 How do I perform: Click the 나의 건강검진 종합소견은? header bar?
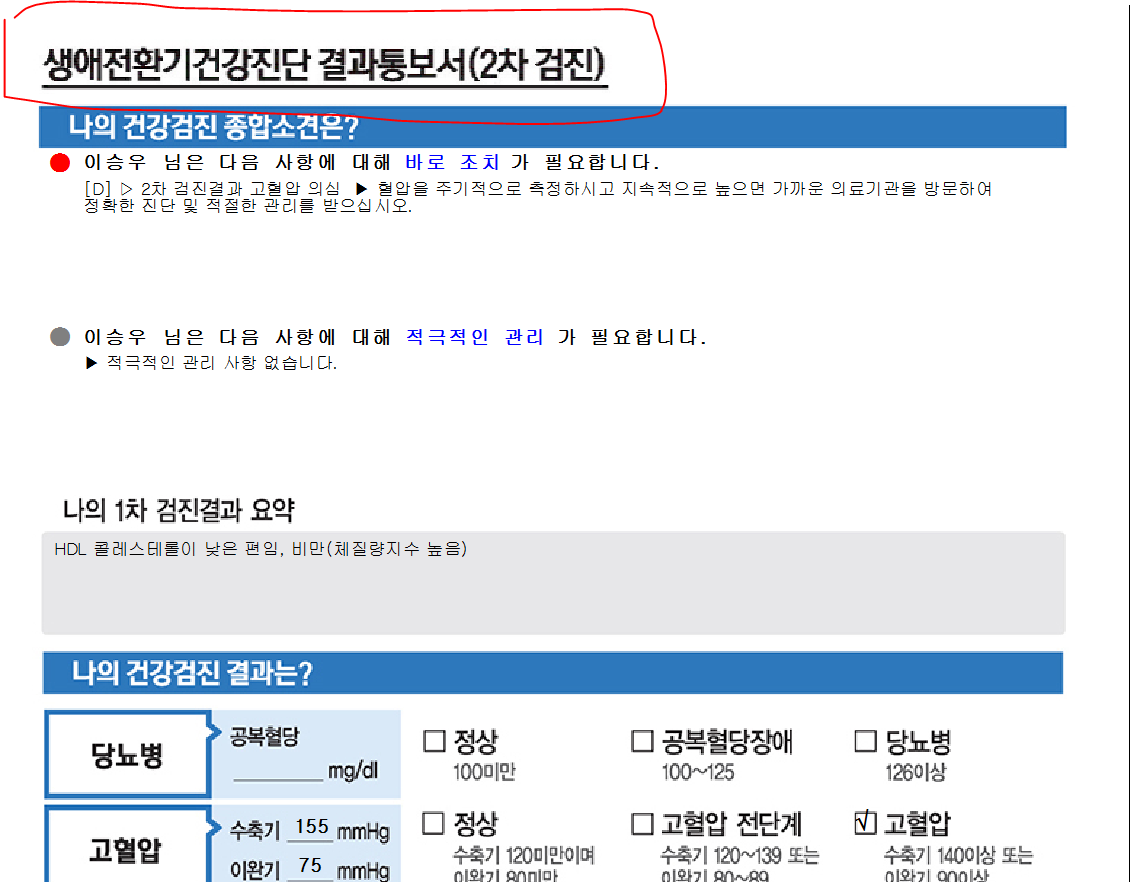(553, 127)
